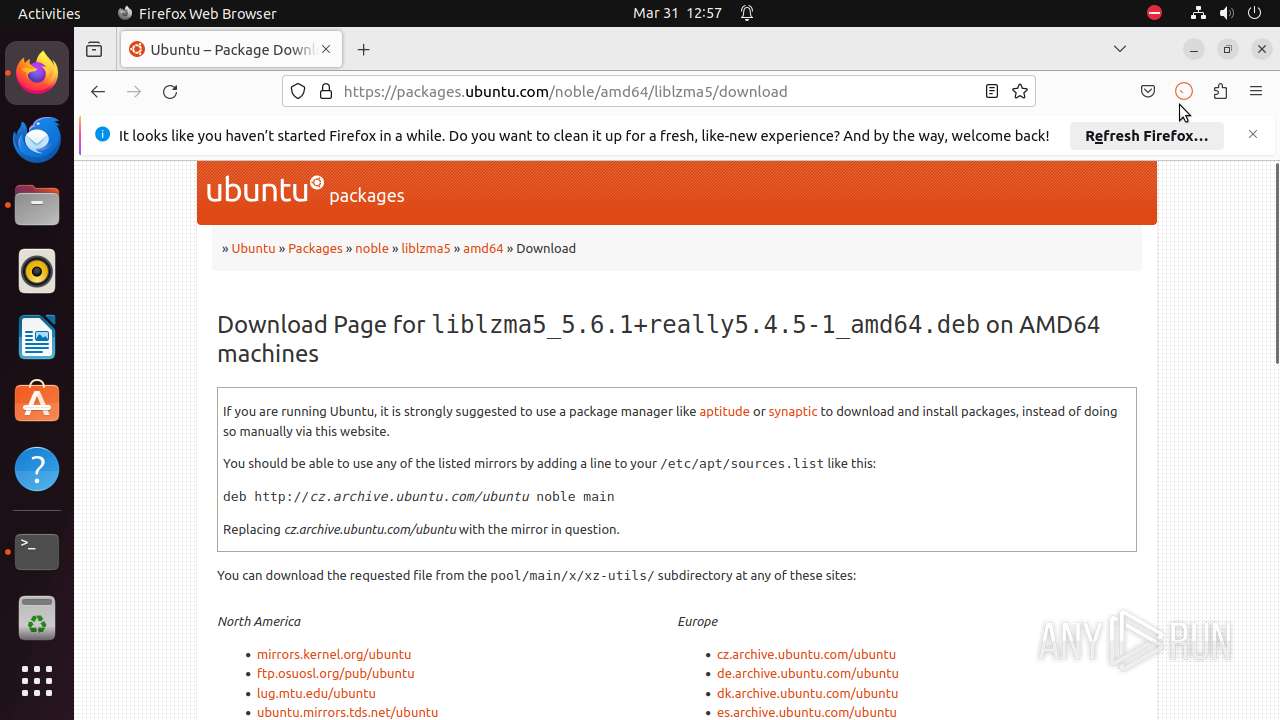Click the URL address field
Image resolution: width=1280 pixels, height=720 pixels.
(x=660, y=91)
